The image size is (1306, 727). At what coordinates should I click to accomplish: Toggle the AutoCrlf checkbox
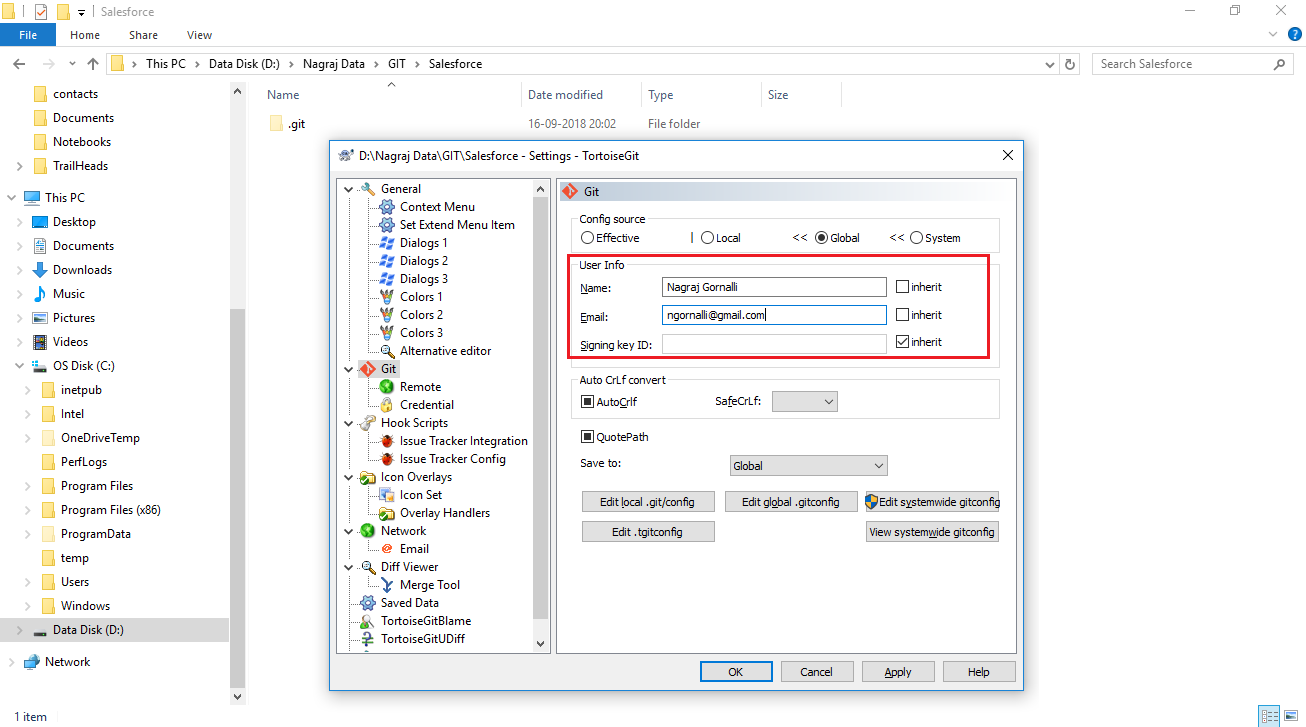588,402
